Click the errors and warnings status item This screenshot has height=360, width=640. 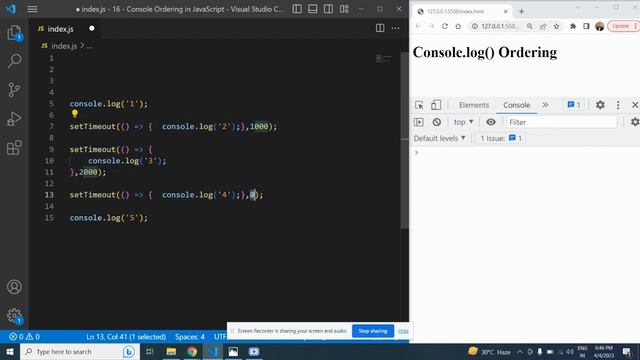[x=24, y=337]
